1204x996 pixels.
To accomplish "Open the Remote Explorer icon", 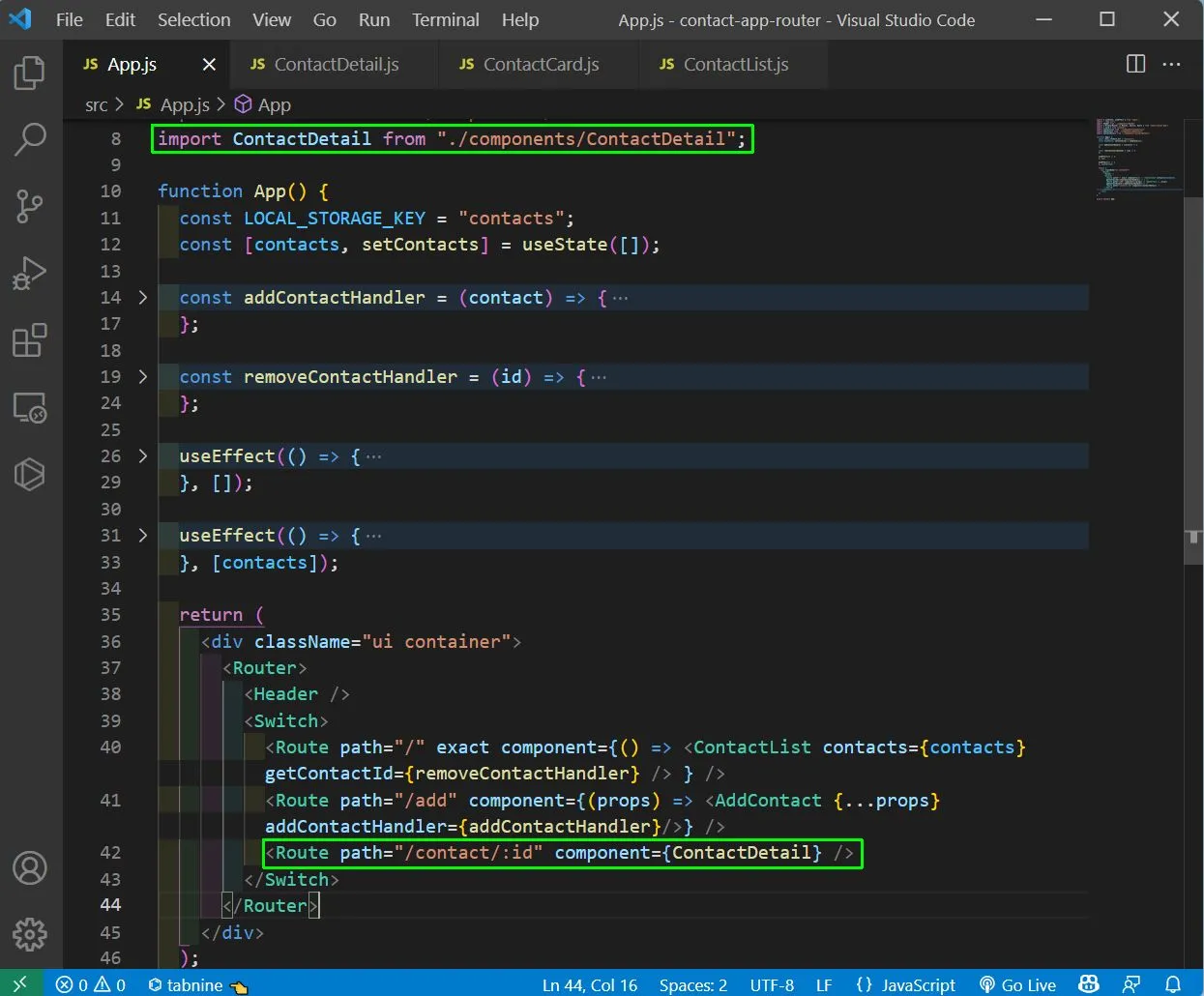I will pos(30,407).
